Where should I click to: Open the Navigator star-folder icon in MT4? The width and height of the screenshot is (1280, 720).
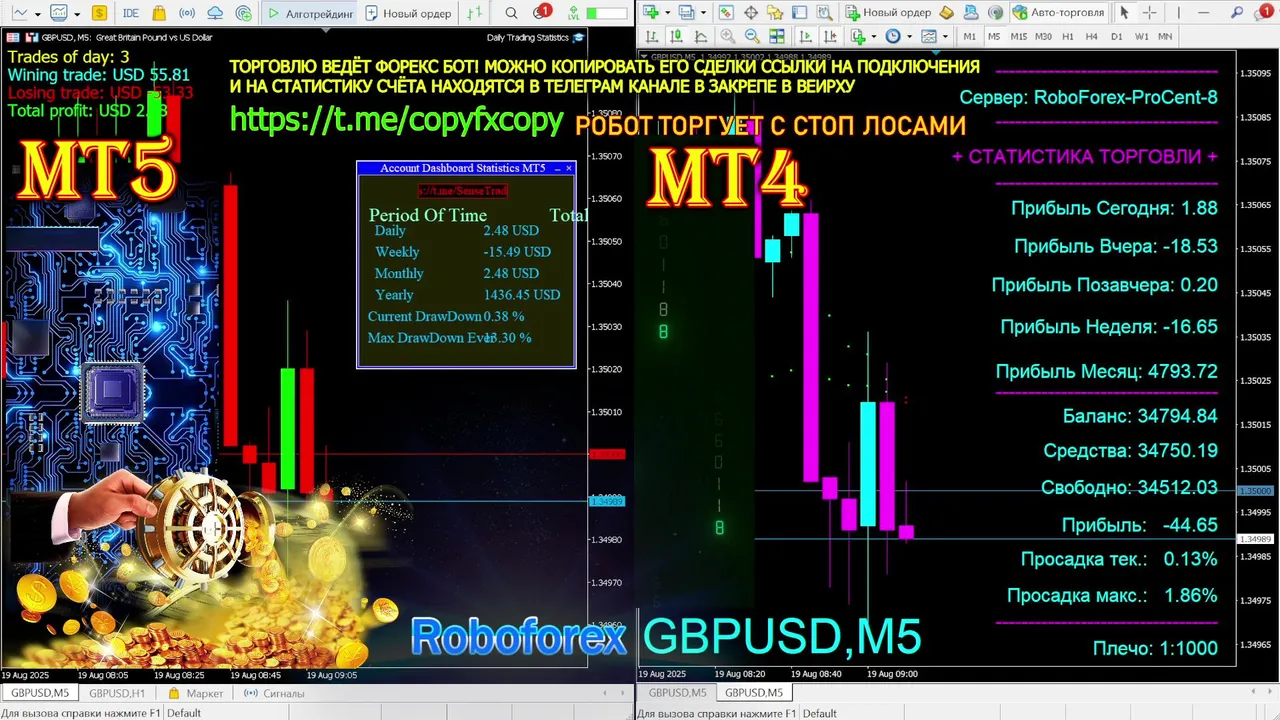pyautogui.click(x=775, y=12)
